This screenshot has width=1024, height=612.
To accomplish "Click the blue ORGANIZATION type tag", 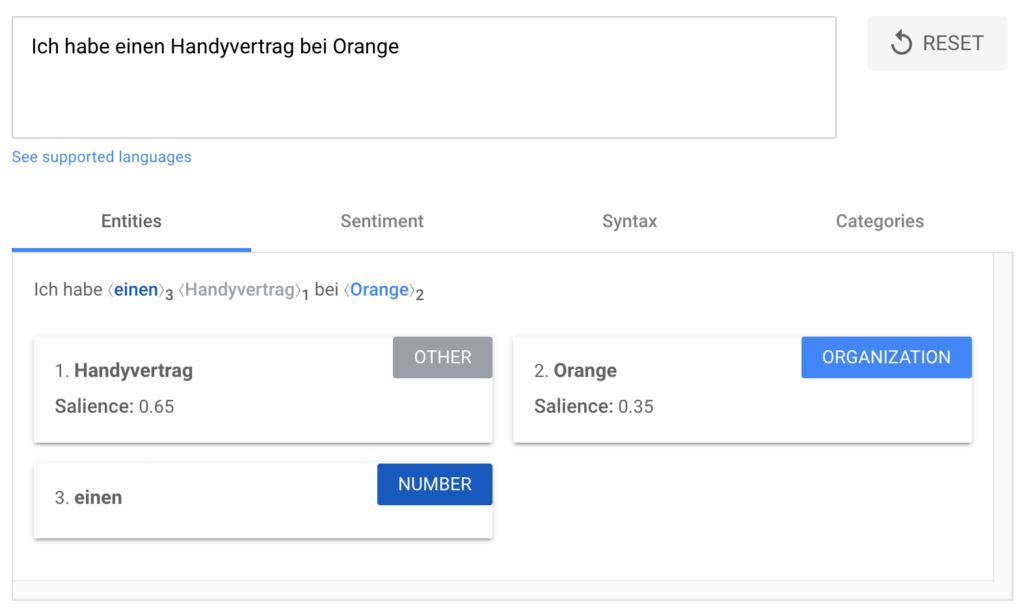I will pos(886,357).
